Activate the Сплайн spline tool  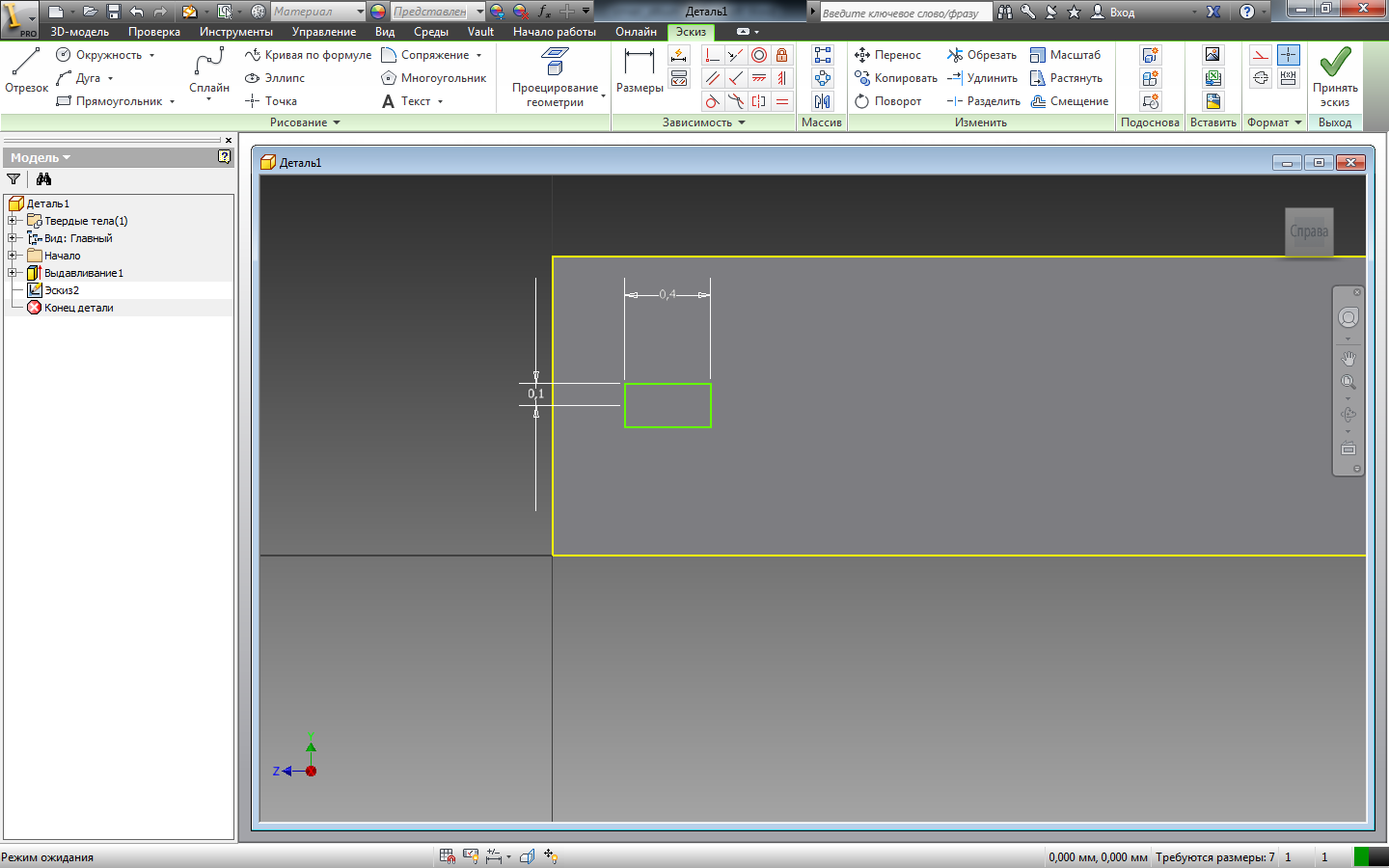(208, 69)
